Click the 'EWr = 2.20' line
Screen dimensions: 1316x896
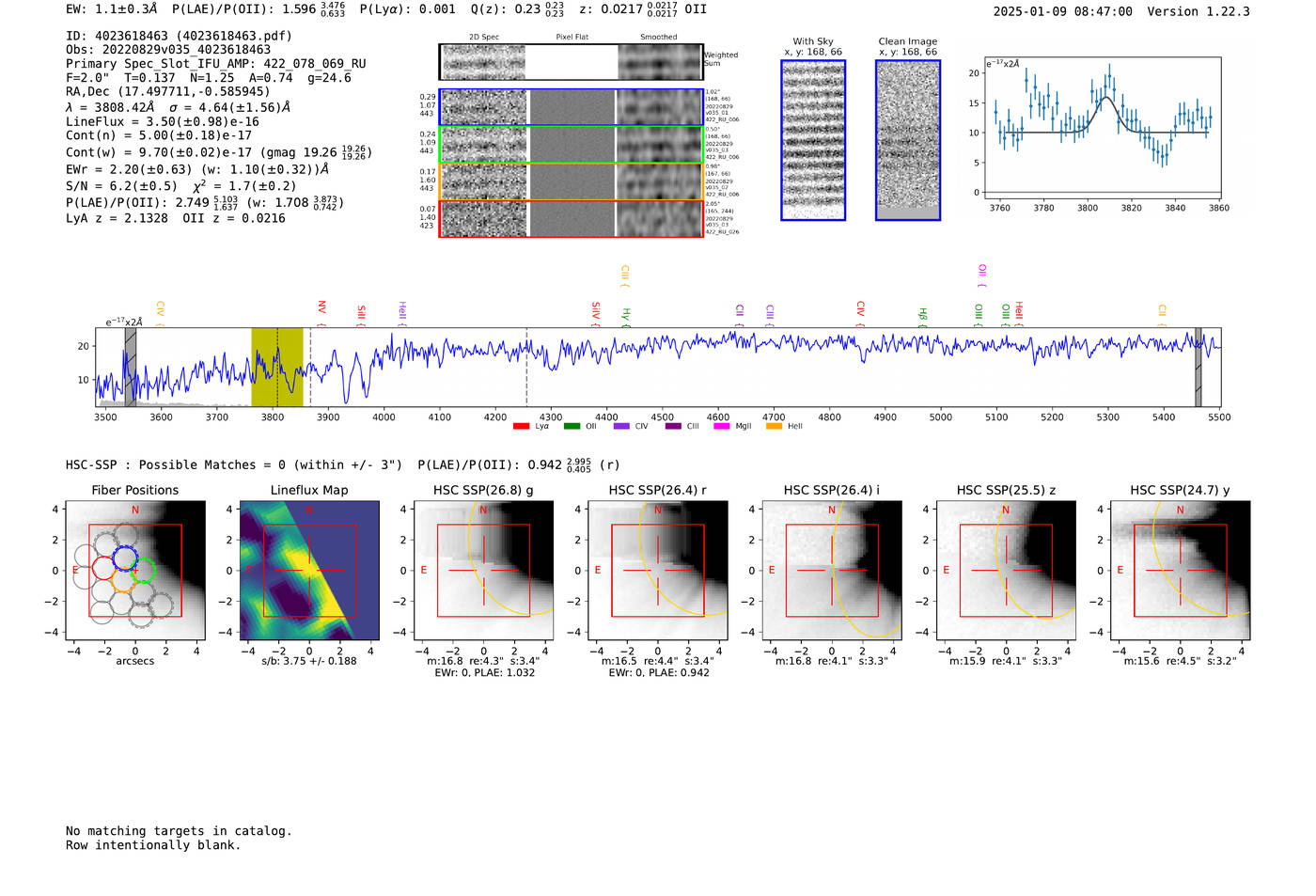tap(197, 169)
